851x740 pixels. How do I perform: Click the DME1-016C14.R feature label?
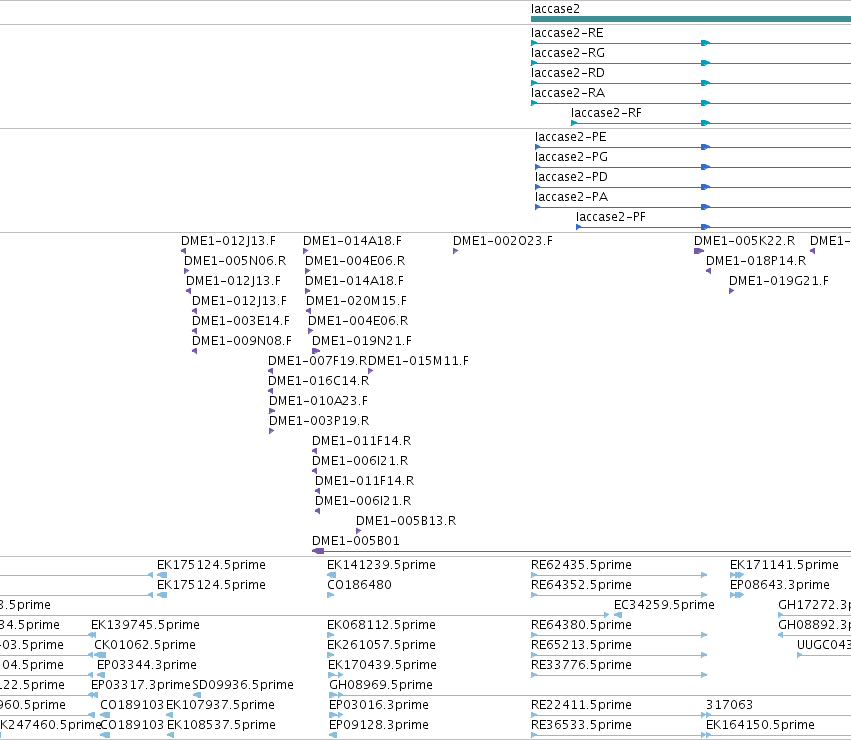point(319,381)
